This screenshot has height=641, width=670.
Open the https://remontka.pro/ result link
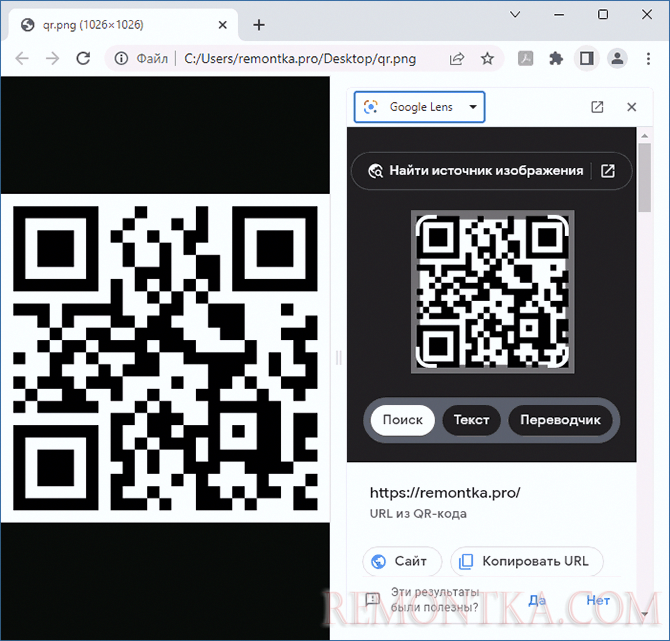pos(445,493)
